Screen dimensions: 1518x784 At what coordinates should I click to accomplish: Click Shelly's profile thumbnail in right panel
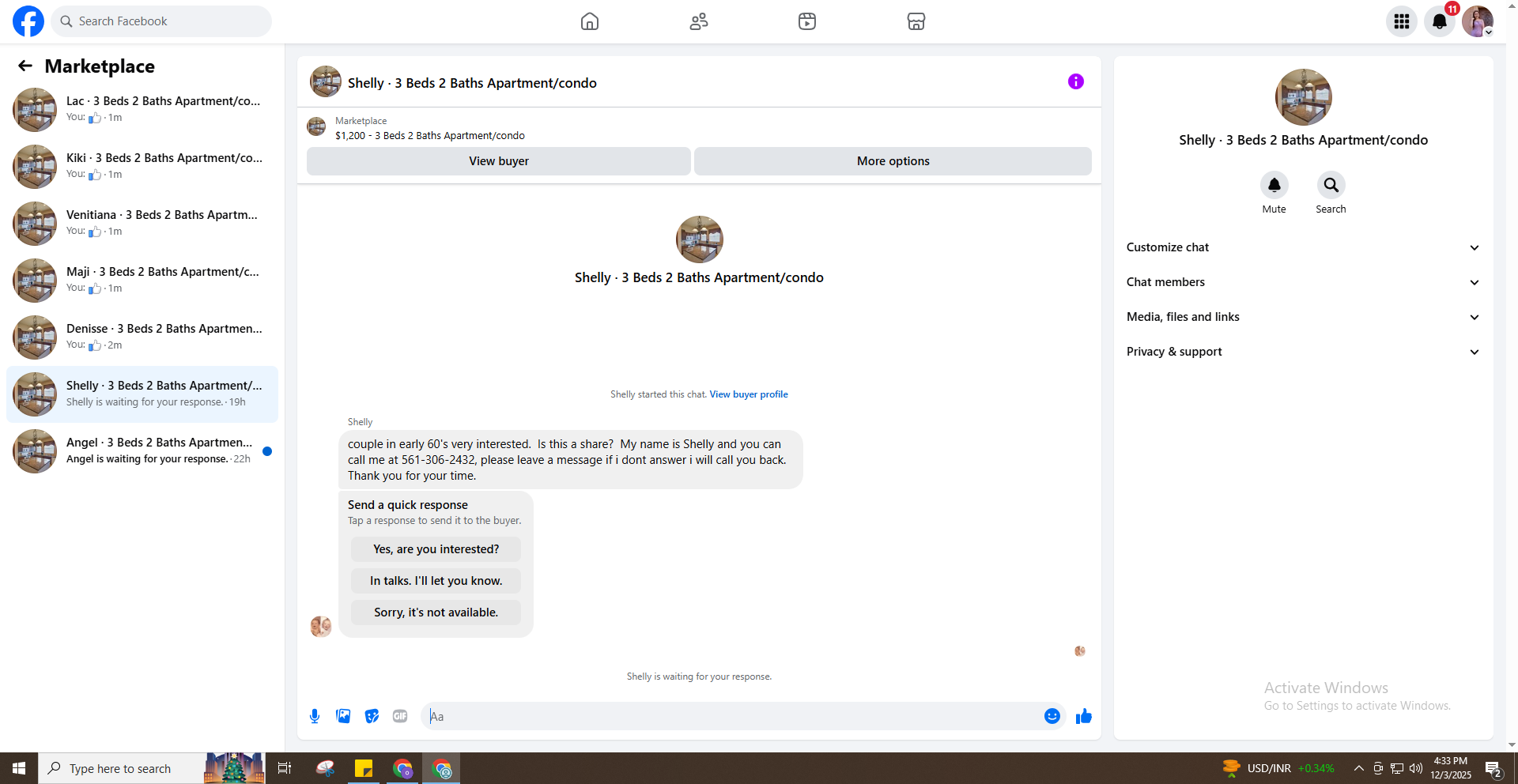click(x=1304, y=97)
